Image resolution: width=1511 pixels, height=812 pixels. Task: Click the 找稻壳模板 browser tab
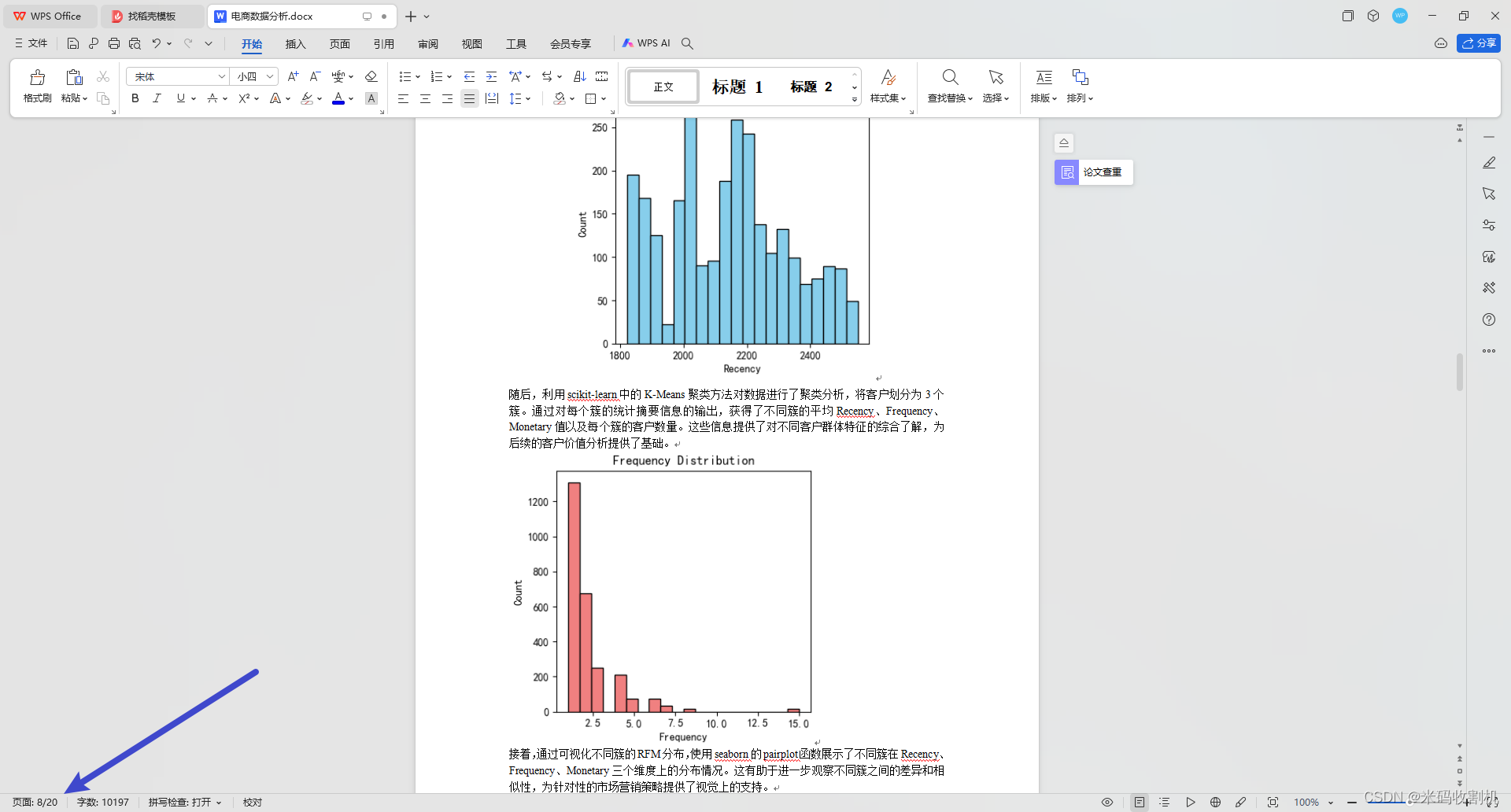pyautogui.click(x=151, y=16)
